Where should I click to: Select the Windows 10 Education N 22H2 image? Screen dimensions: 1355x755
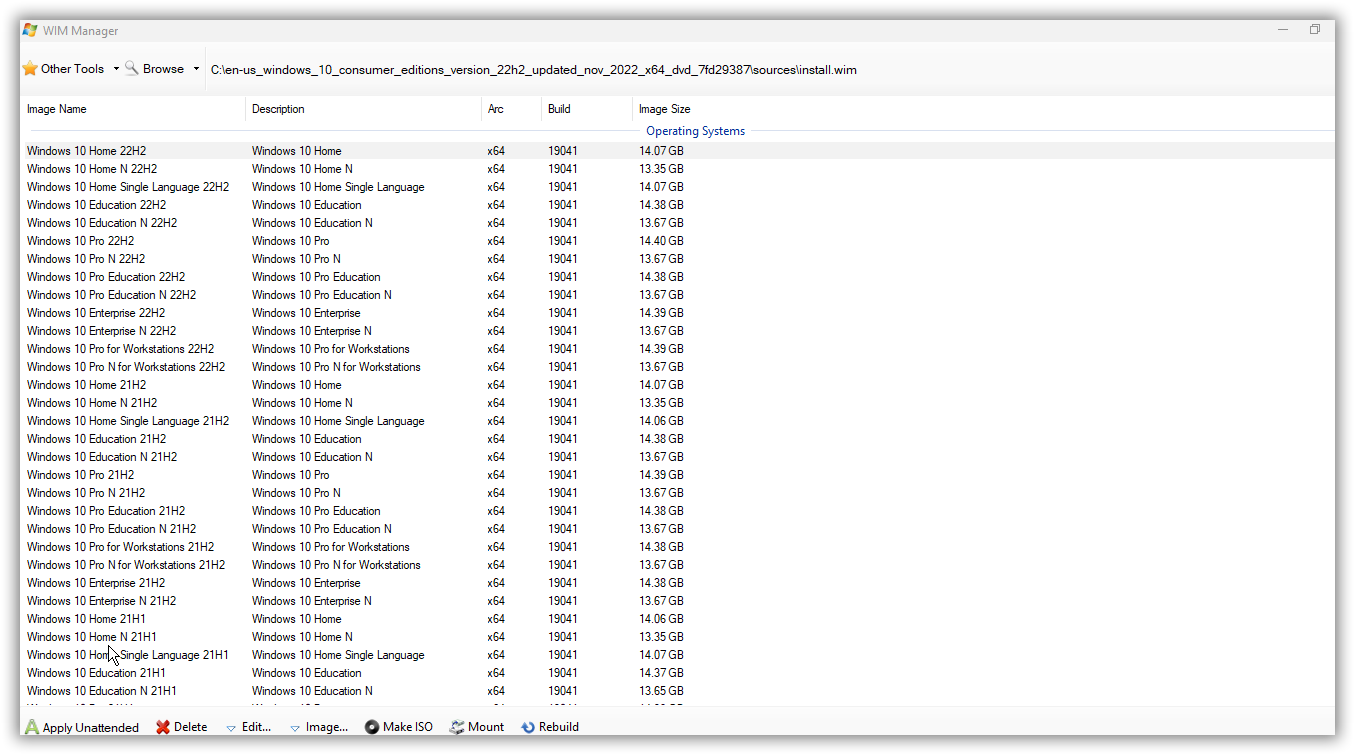(x=102, y=223)
